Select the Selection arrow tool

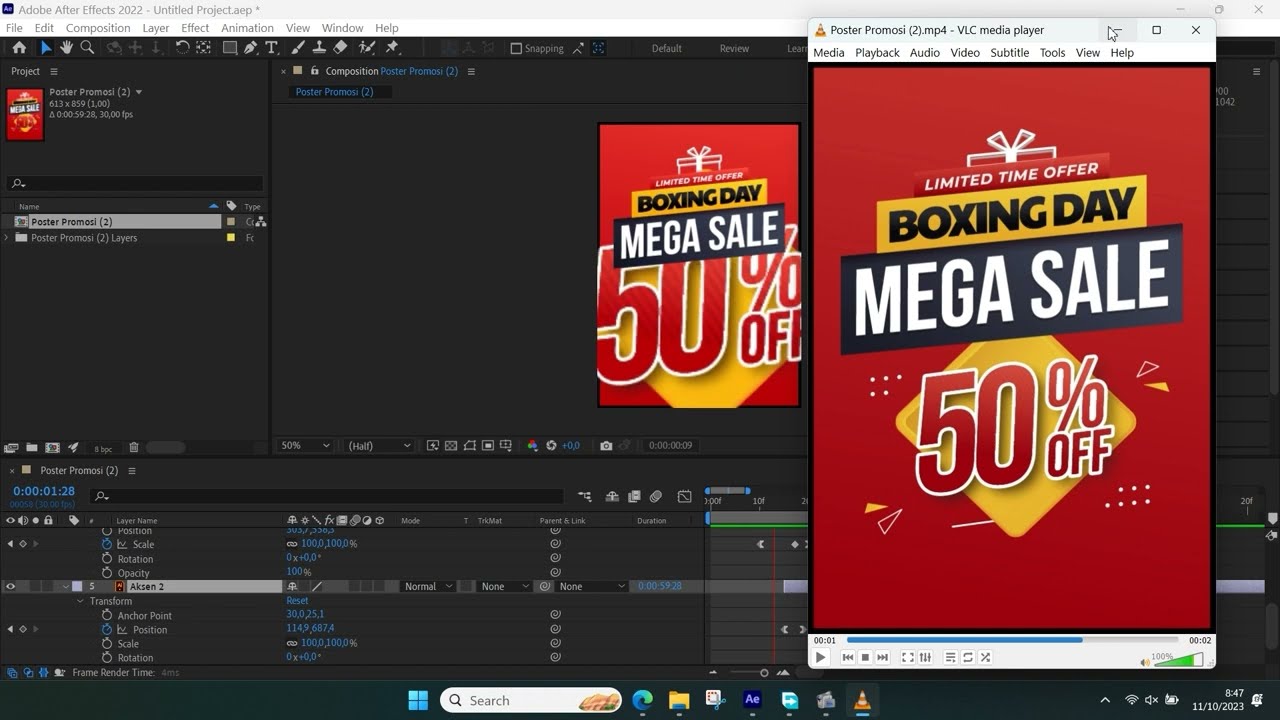coord(45,48)
